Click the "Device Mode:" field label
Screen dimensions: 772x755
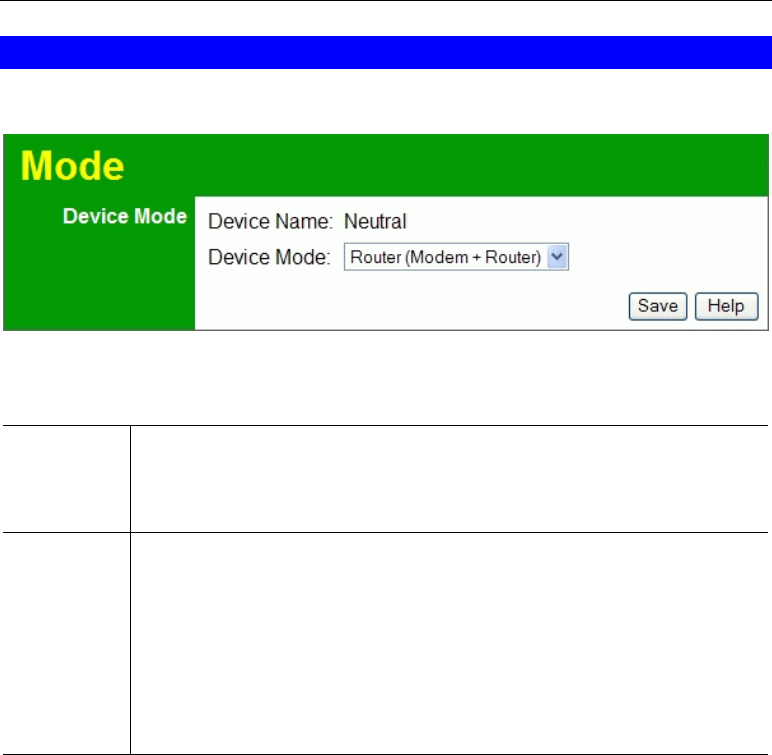point(269,257)
